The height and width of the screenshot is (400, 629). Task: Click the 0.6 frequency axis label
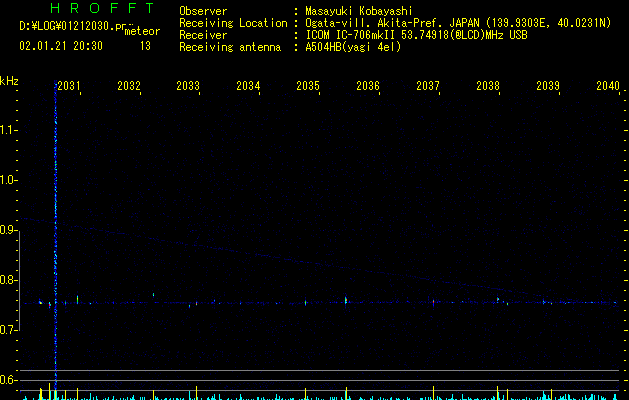click(8, 380)
